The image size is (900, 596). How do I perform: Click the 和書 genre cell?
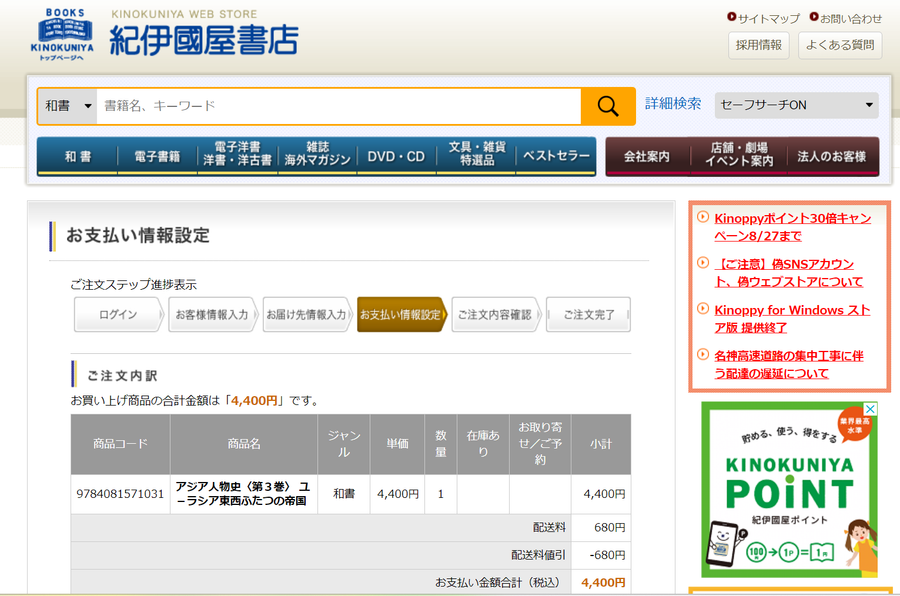[344, 494]
